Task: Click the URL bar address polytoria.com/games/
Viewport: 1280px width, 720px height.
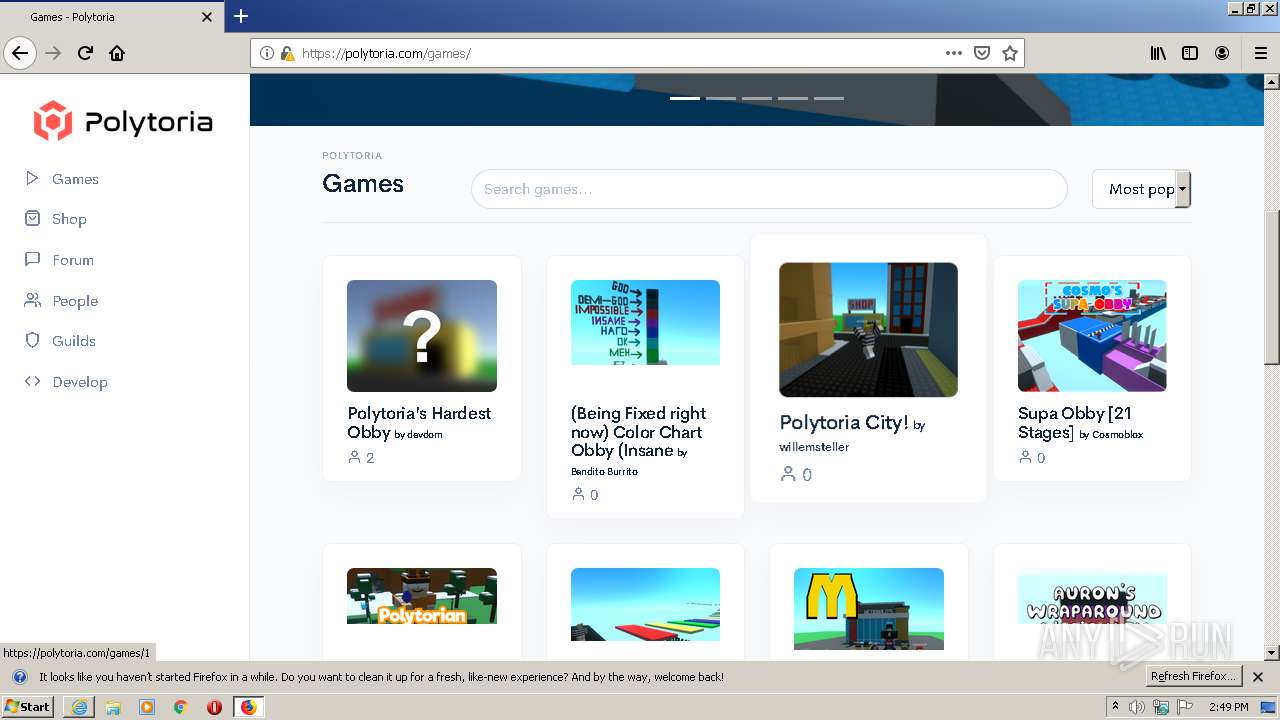Action: tap(386, 53)
